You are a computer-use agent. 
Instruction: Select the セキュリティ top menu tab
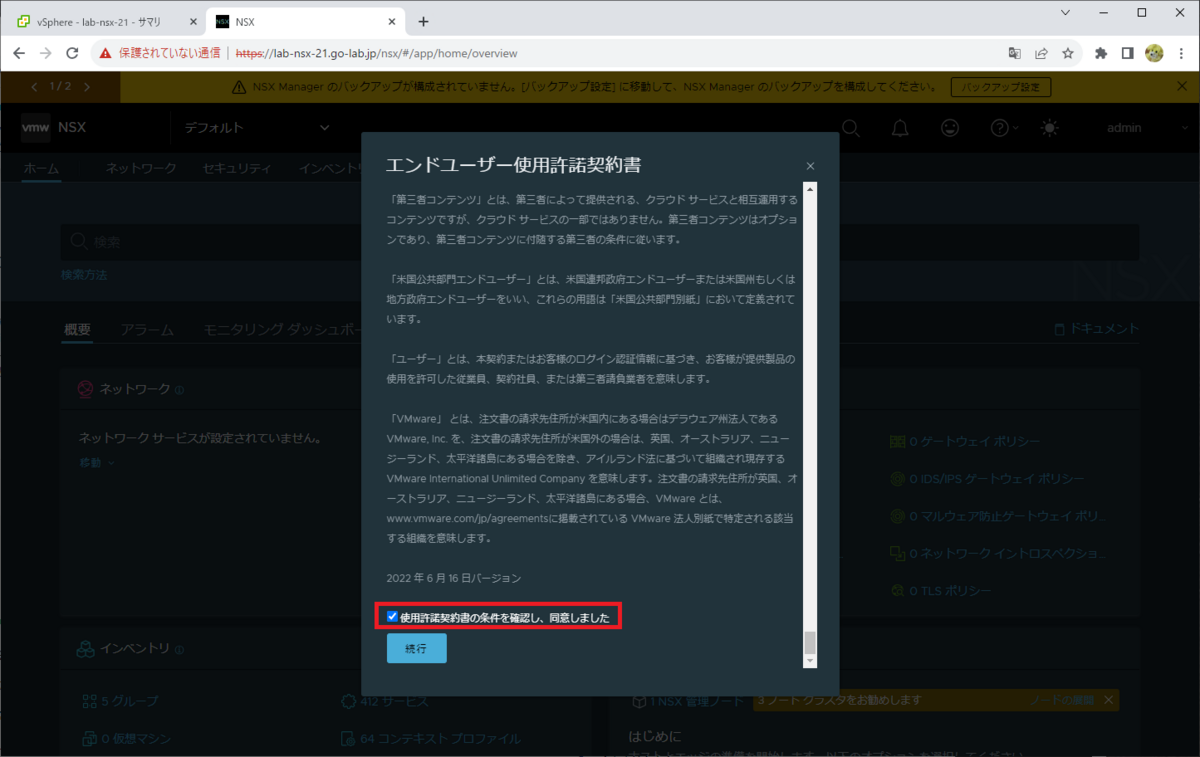click(x=237, y=169)
